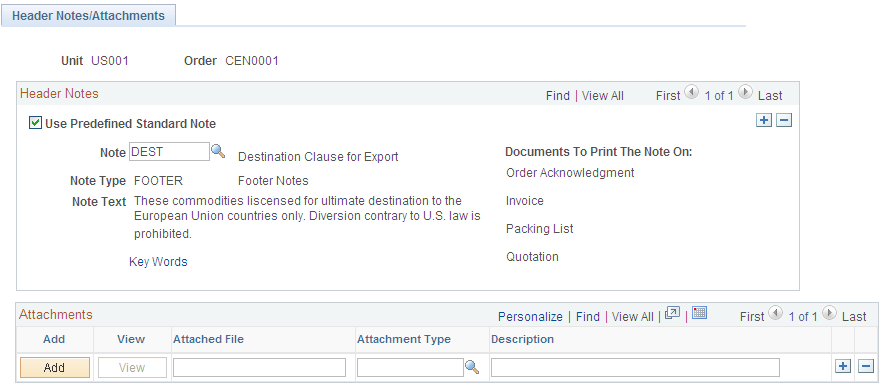
Task: Click the Attachments section title
Action: 56,315
